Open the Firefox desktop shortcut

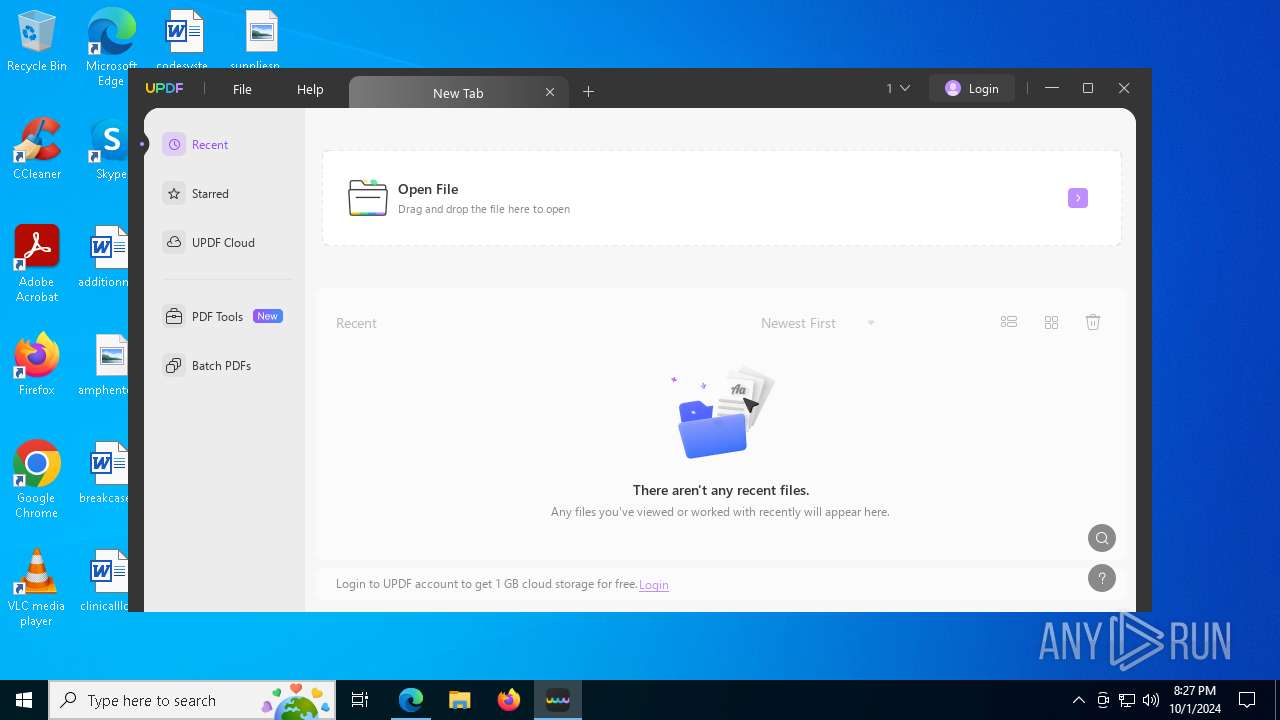pyautogui.click(x=37, y=365)
